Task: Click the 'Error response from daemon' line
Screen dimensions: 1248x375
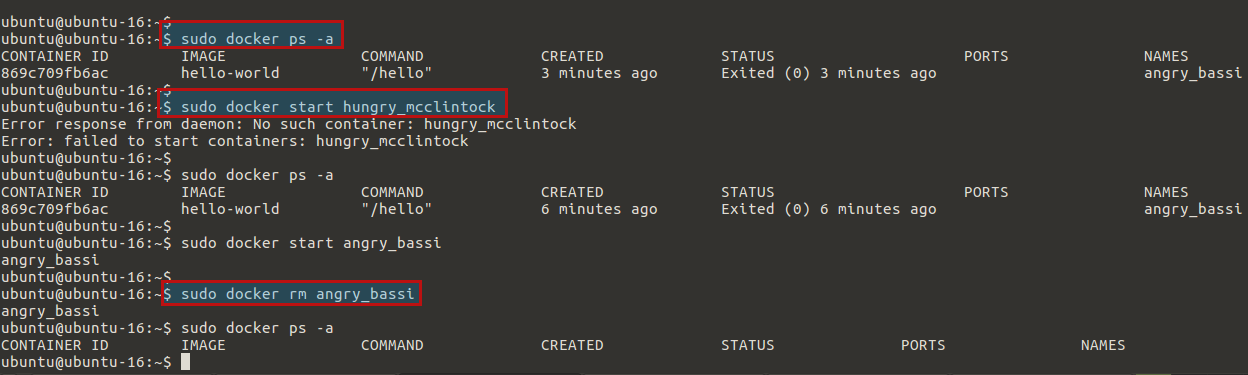Action: [x=289, y=124]
